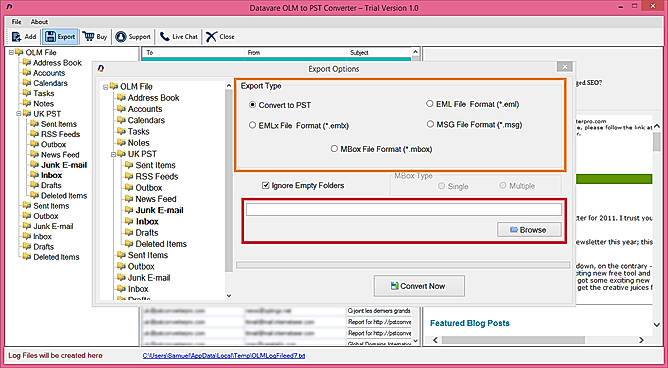
Task: Select Outbox under UK PST in dialog tree
Action: click(x=149, y=188)
